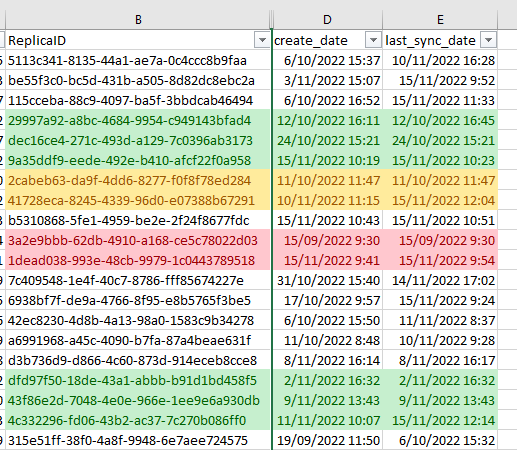Click last_sync_date 10/11/2022 9:28
The width and height of the screenshot is (517, 450).
point(440,340)
